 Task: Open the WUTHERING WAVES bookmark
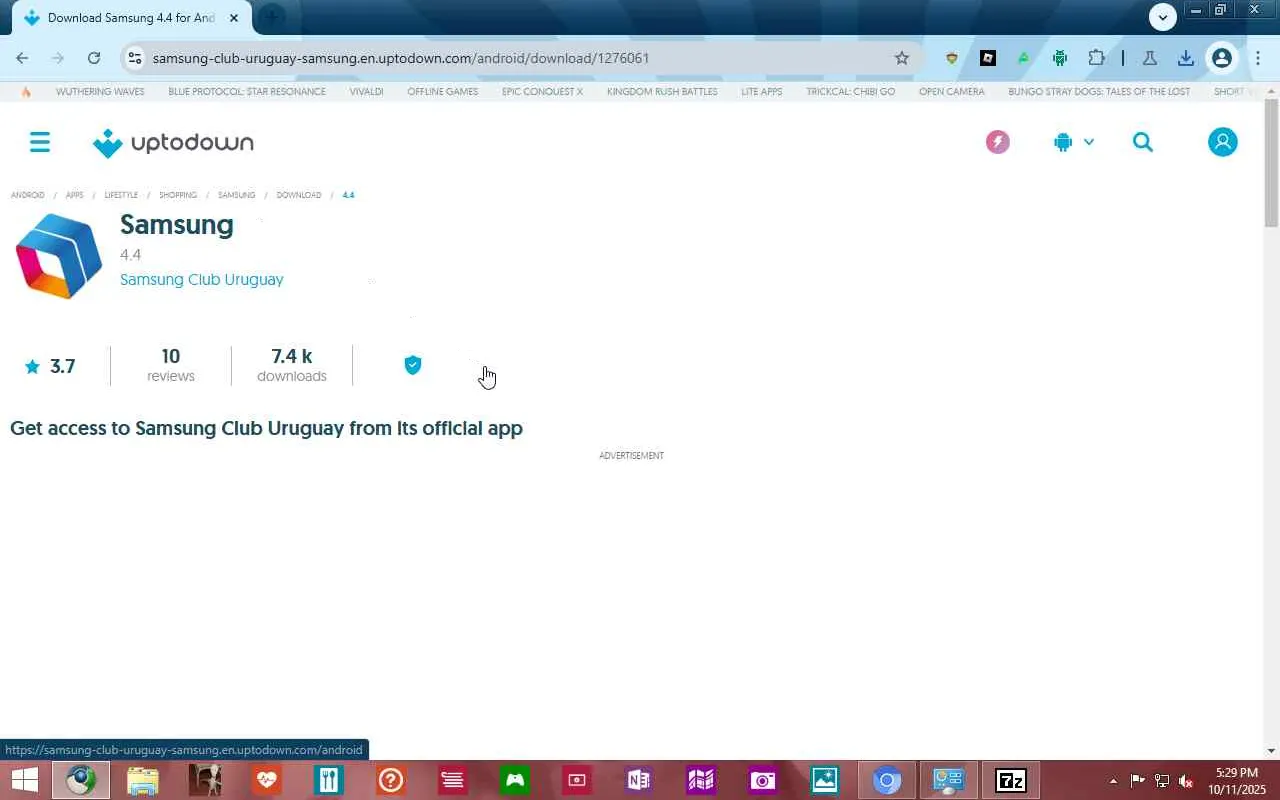(100, 92)
